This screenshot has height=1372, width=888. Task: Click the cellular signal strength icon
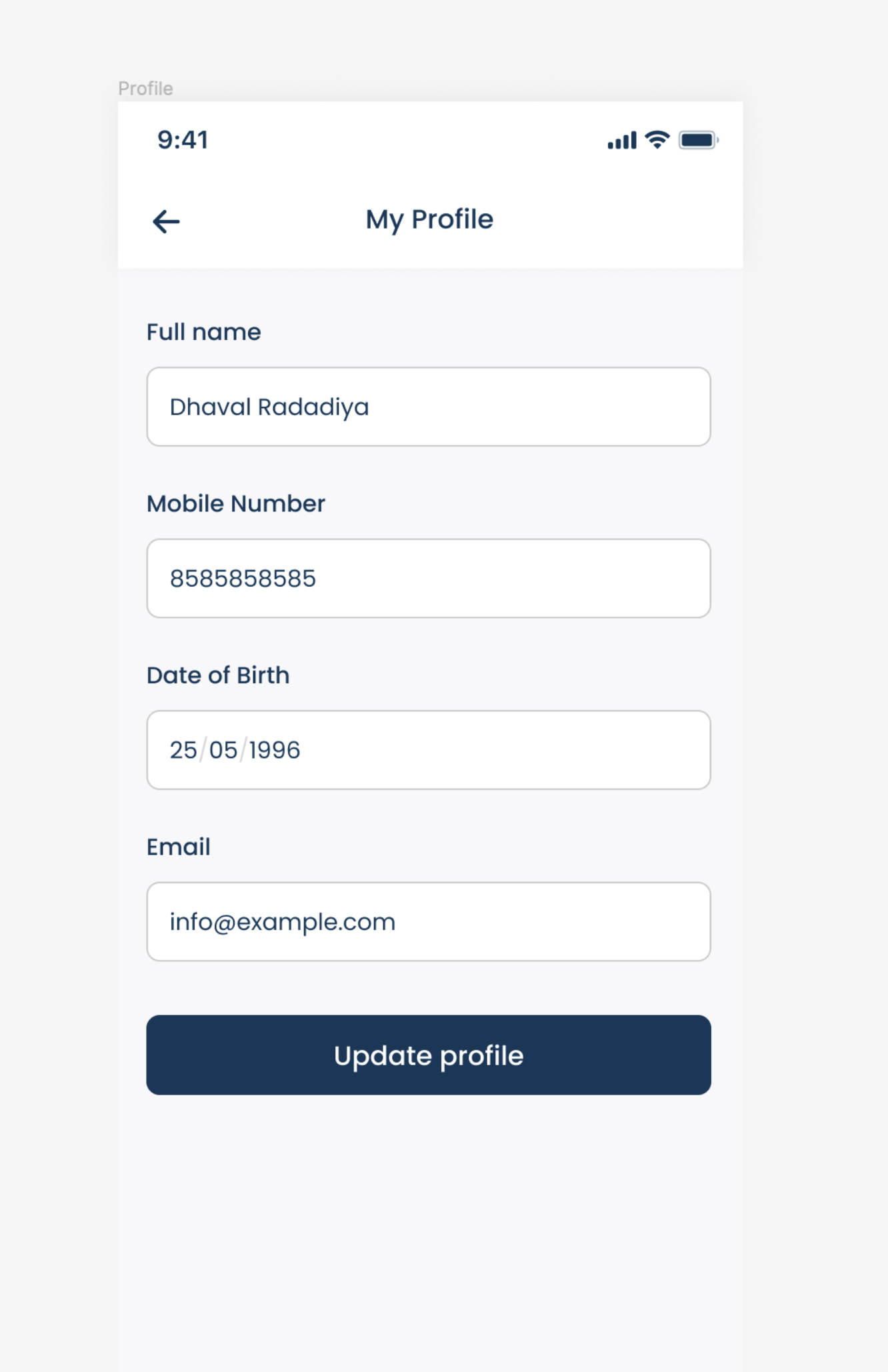pos(621,141)
